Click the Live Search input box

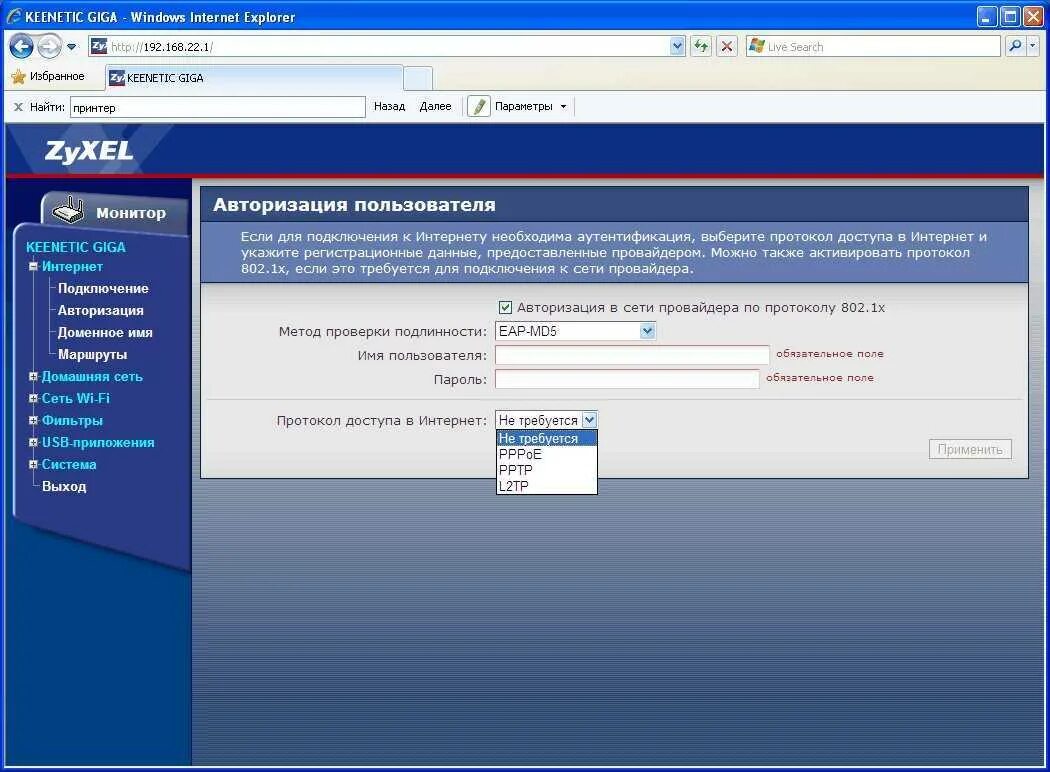tap(873, 46)
